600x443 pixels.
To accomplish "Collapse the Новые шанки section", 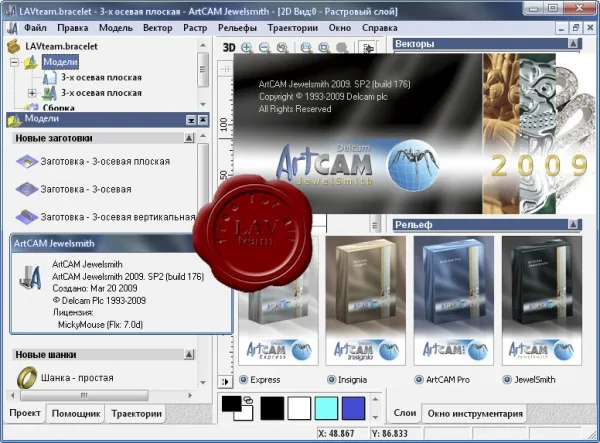I will [189, 355].
